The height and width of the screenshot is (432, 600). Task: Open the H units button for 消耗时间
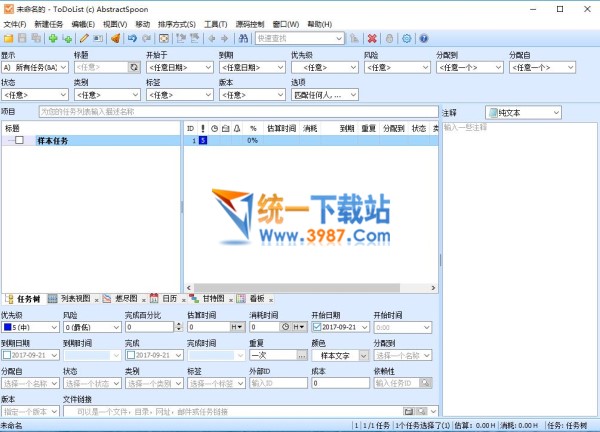click(x=299, y=327)
